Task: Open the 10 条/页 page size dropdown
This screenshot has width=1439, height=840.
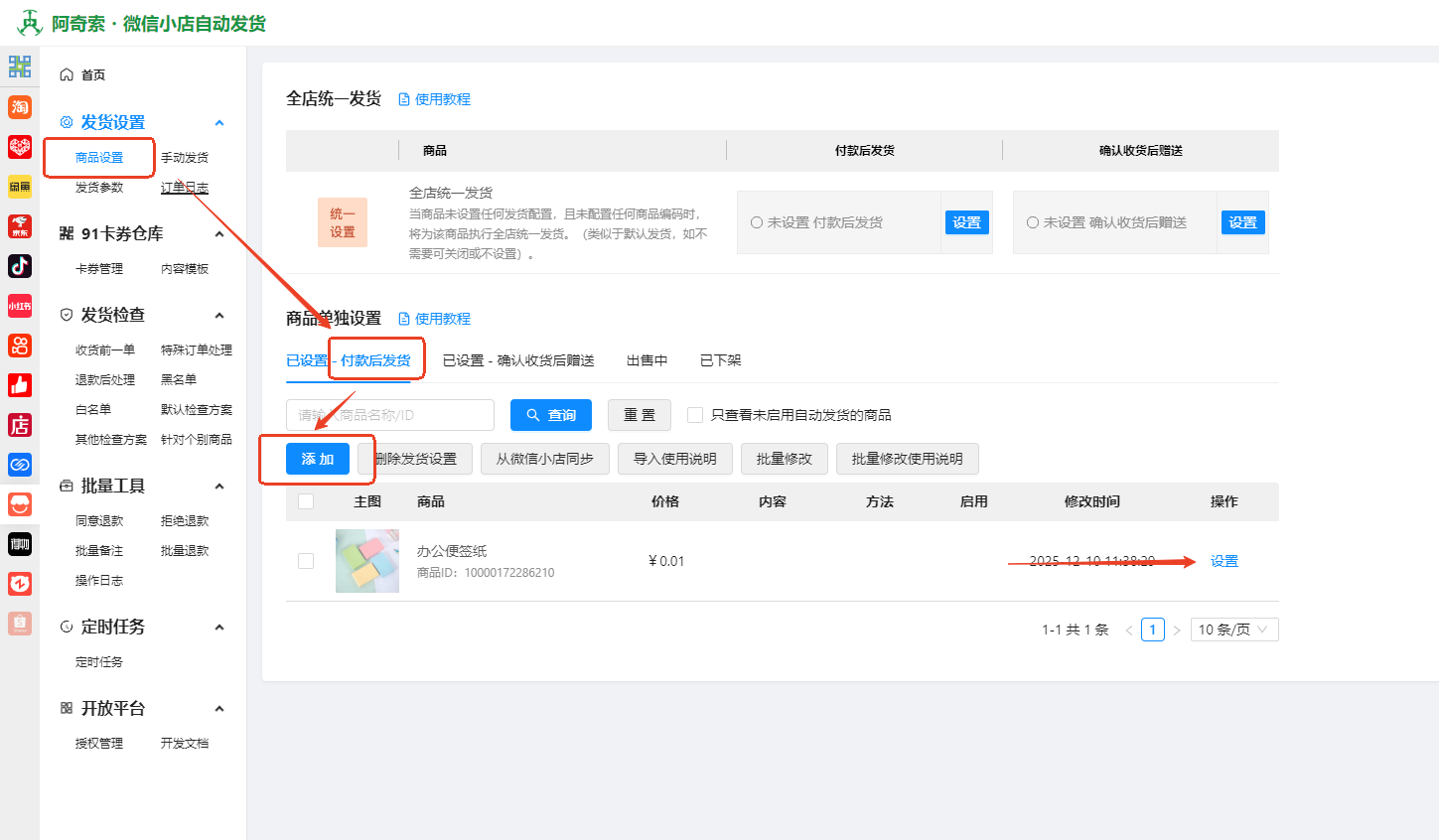Action: tap(1233, 630)
